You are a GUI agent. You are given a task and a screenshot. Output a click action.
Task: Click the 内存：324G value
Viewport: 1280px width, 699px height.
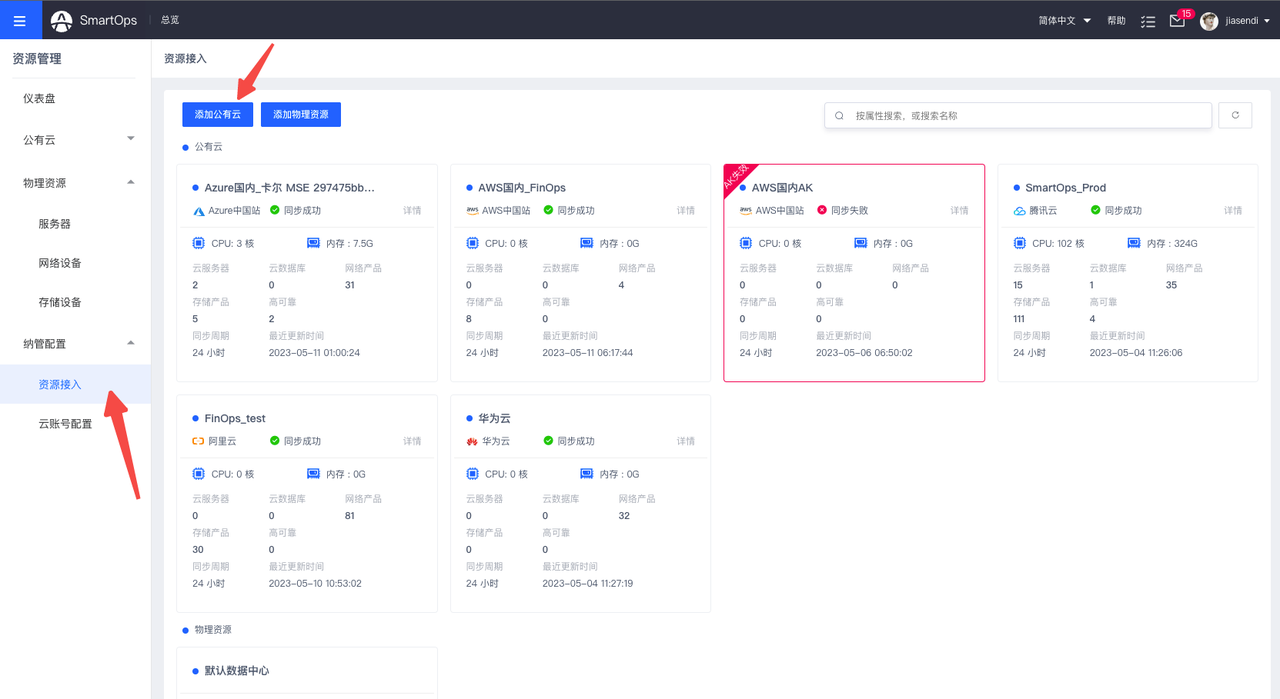pos(1173,243)
